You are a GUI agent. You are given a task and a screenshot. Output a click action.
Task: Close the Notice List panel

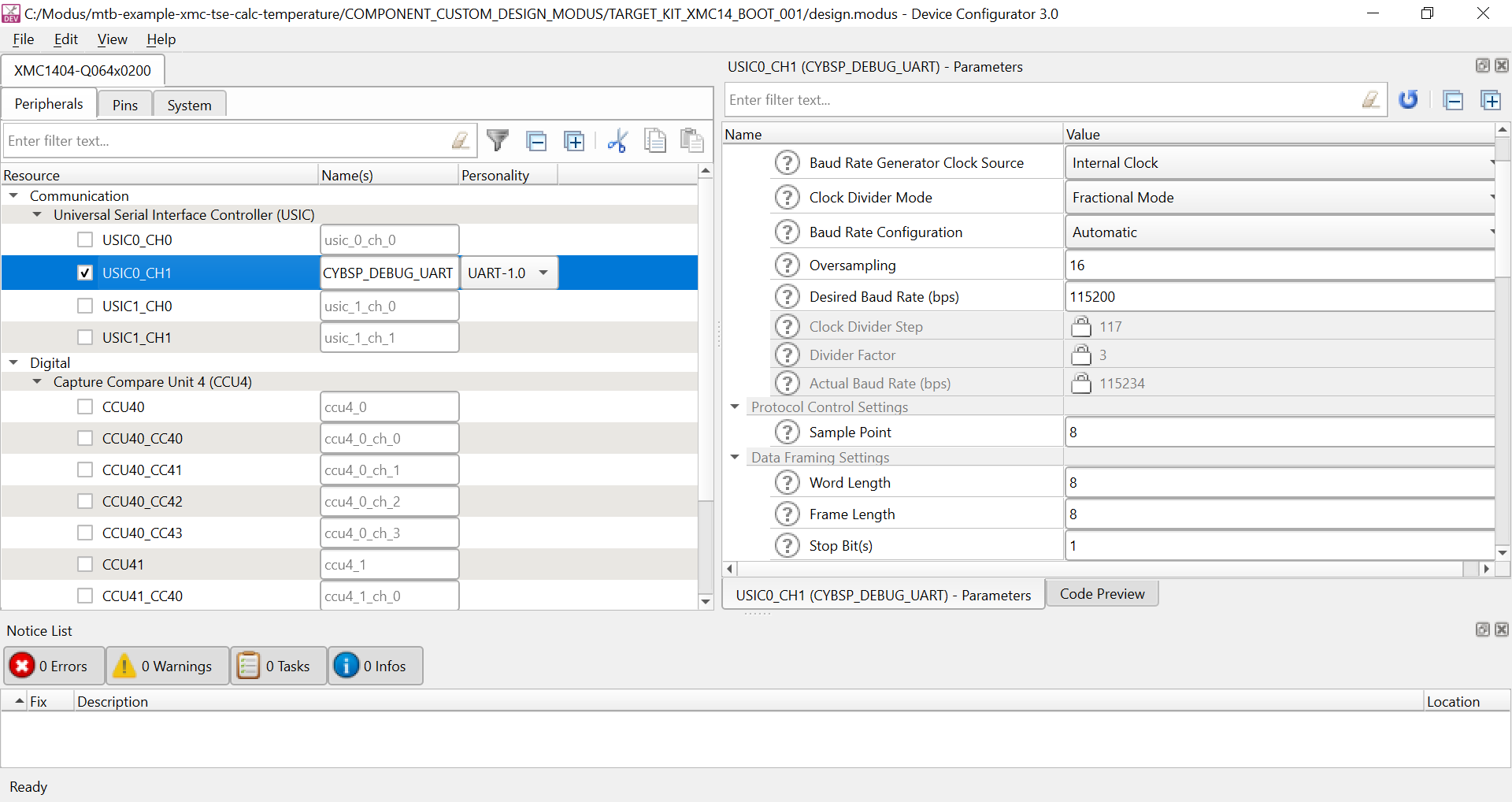pyautogui.click(x=1502, y=629)
